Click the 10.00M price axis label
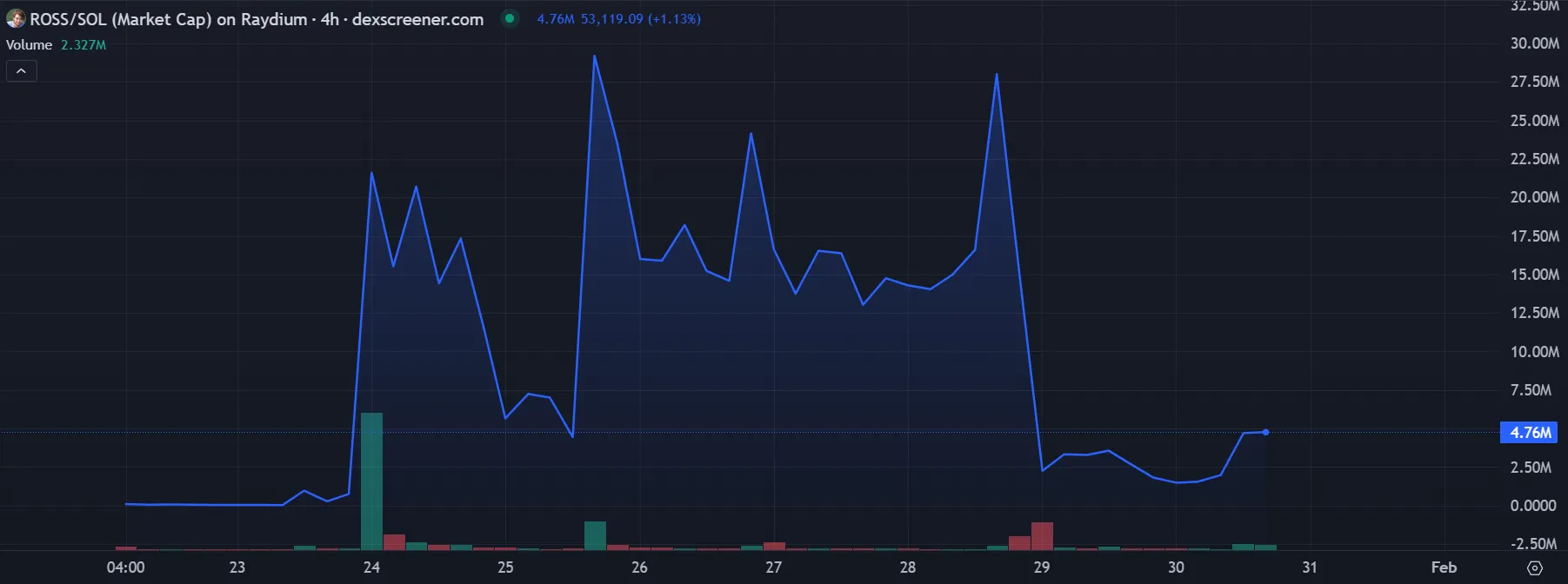Viewport: 1568px width, 584px height. pos(1534,352)
